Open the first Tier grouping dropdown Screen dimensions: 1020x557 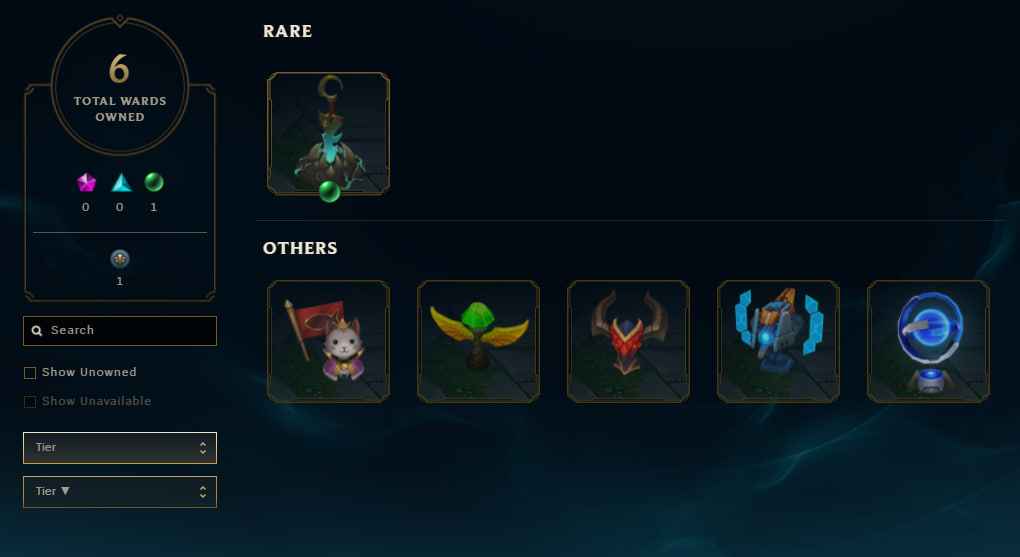point(120,448)
